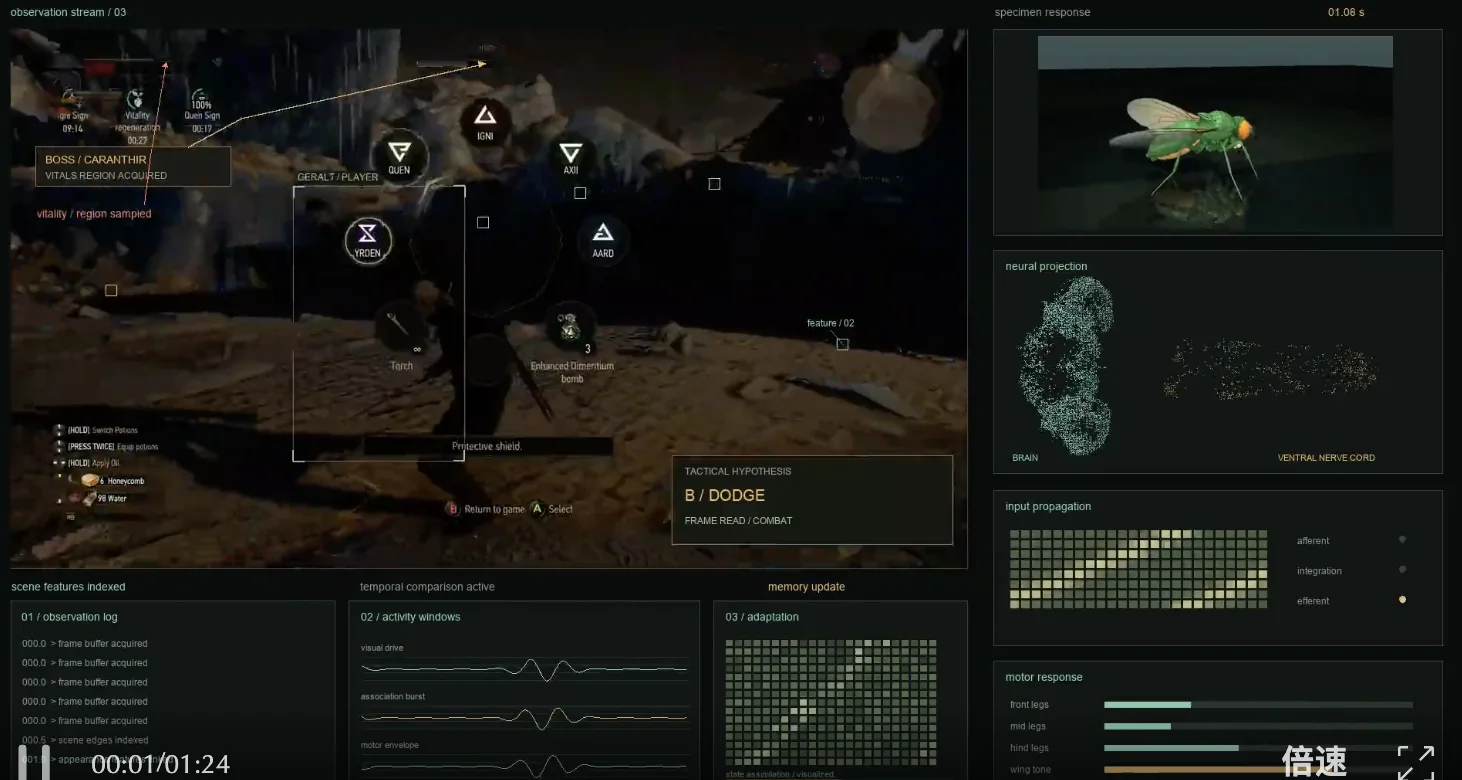The image size is (1462, 780).
Task: Click the 'scene edges indexed' log row
Action: coord(85,740)
